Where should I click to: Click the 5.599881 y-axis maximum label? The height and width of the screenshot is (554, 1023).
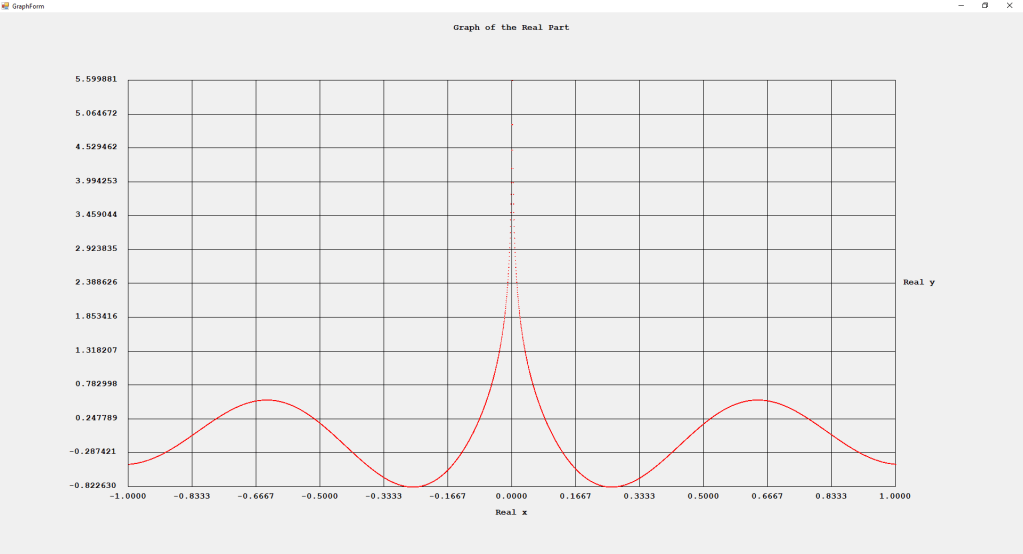click(x=92, y=79)
